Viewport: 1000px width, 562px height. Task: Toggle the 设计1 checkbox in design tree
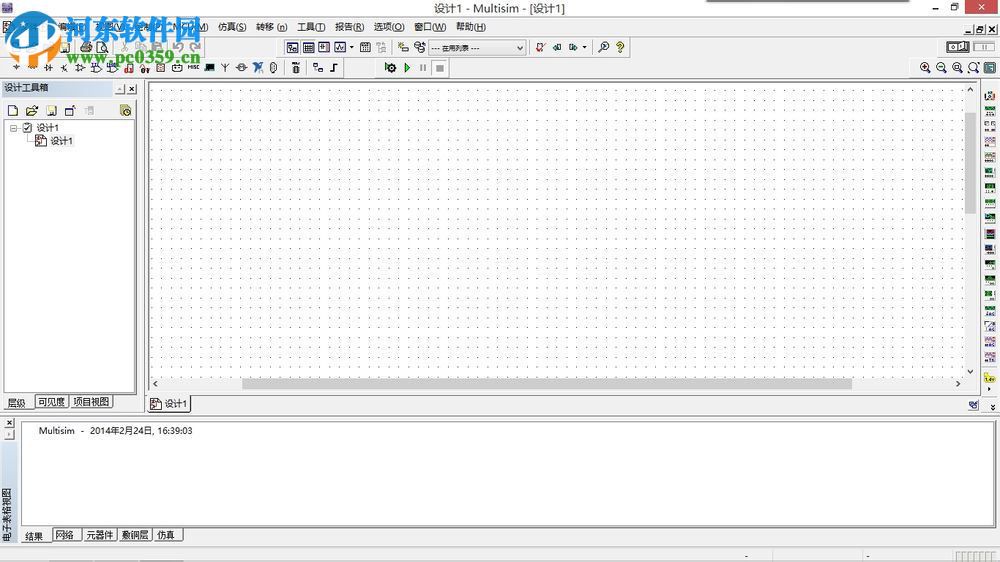pyautogui.click(x=27, y=128)
